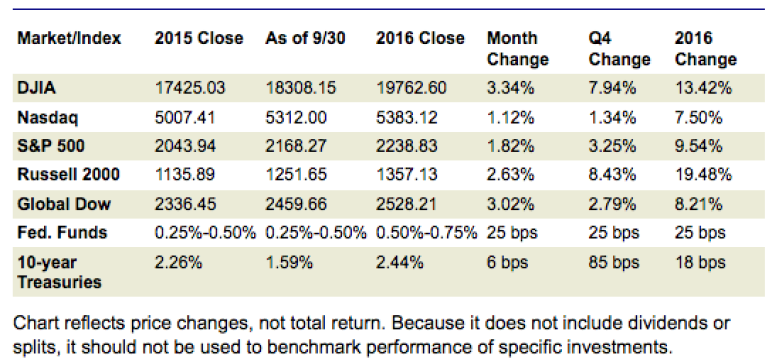Select the 2016 Change column header
772x362 pixels.
[x=706, y=49]
